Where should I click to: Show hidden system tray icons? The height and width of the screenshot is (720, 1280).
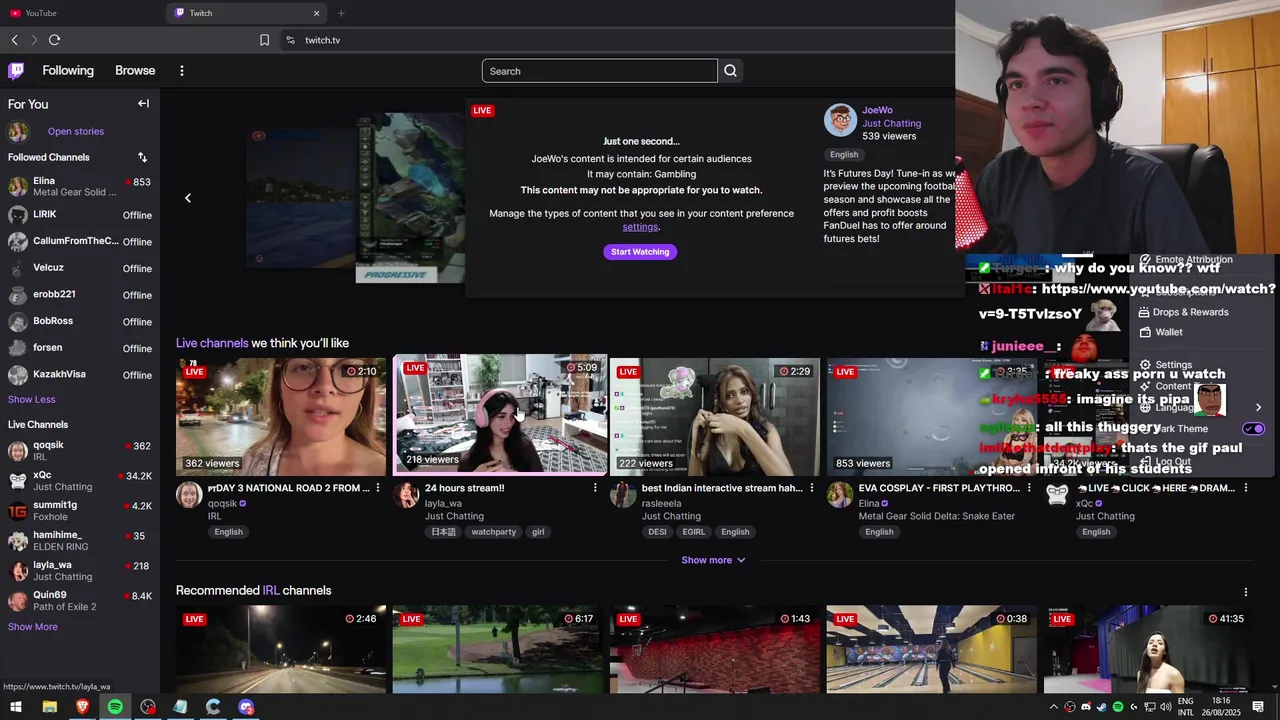tap(1053, 707)
